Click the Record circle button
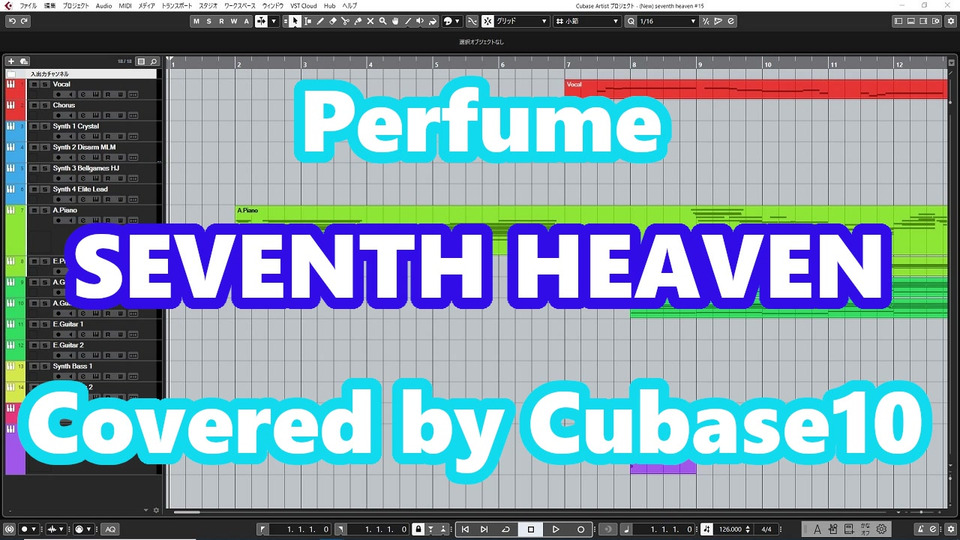 coord(580,529)
